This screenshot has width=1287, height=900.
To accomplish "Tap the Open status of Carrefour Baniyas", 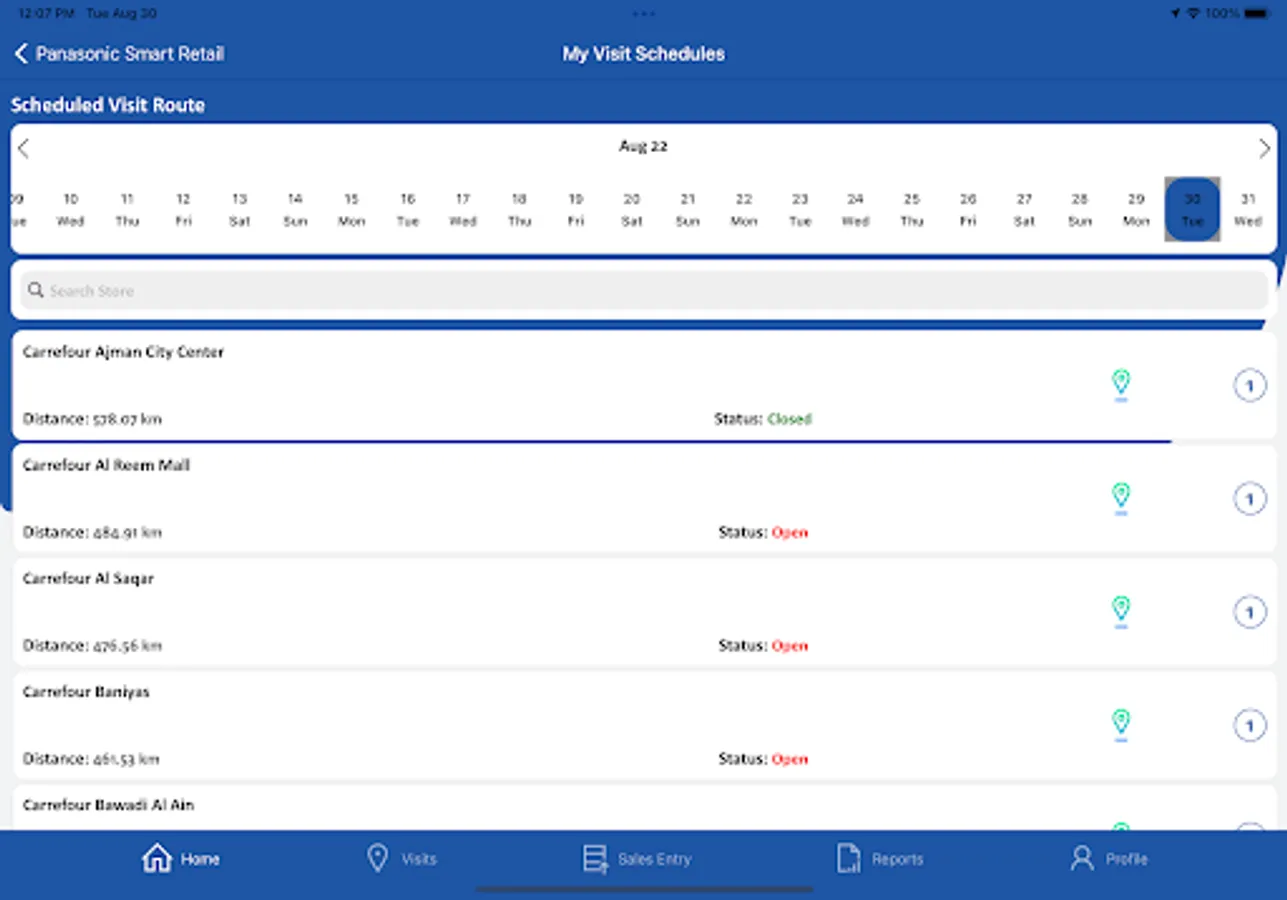I will 789,759.
